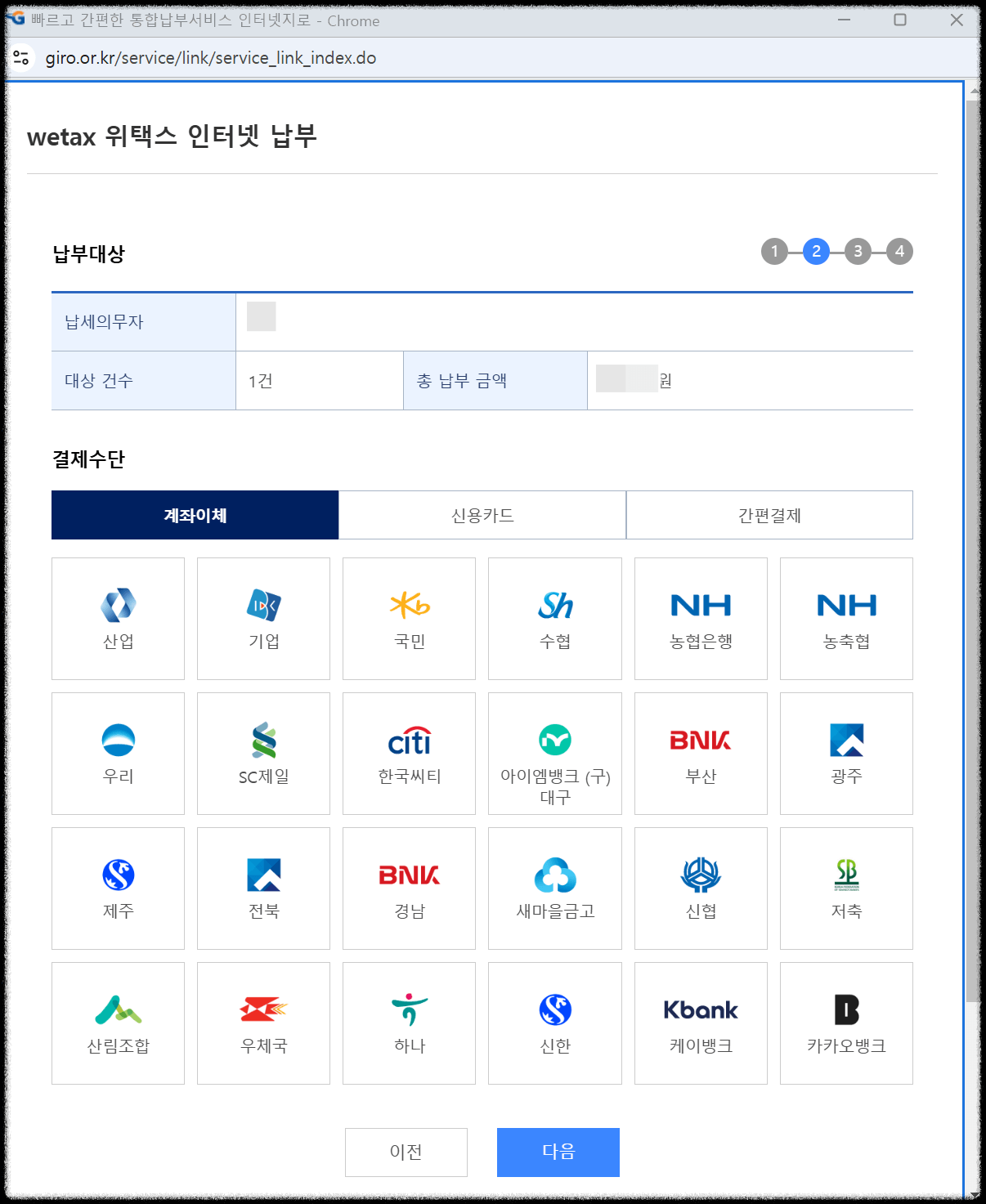The height and width of the screenshot is (1204, 986).
Task: Choose the 우체국 post office bank
Action: point(263,1023)
